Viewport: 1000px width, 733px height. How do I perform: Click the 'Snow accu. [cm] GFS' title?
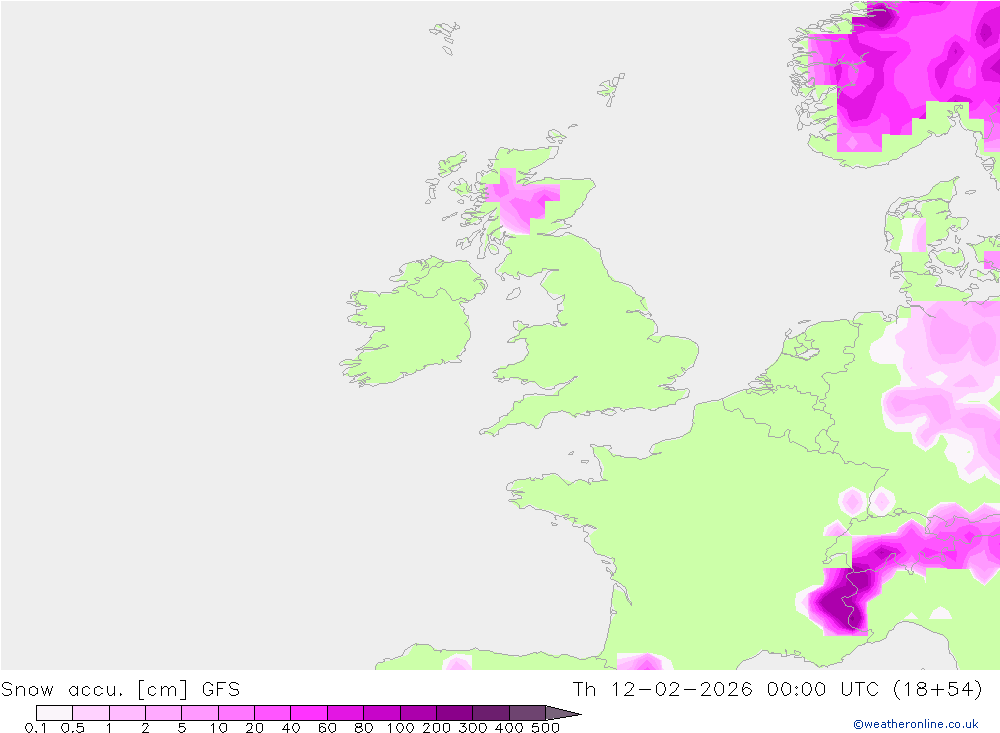point(121,690)
